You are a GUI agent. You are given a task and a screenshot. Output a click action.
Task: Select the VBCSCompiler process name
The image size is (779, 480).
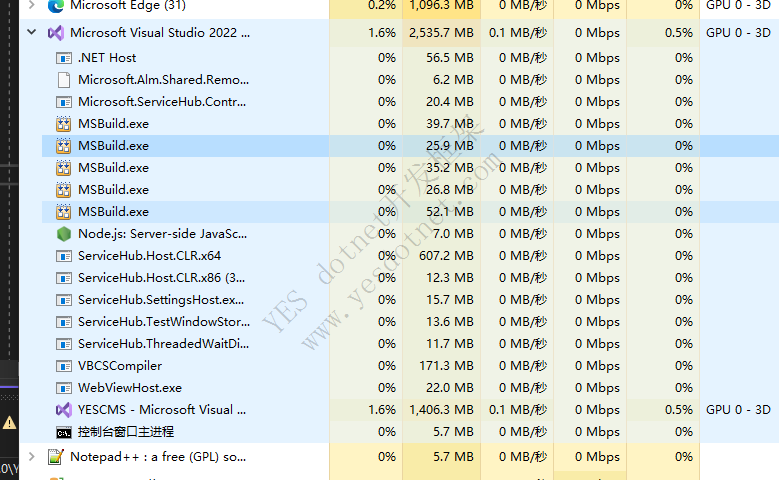coord(120,366)
